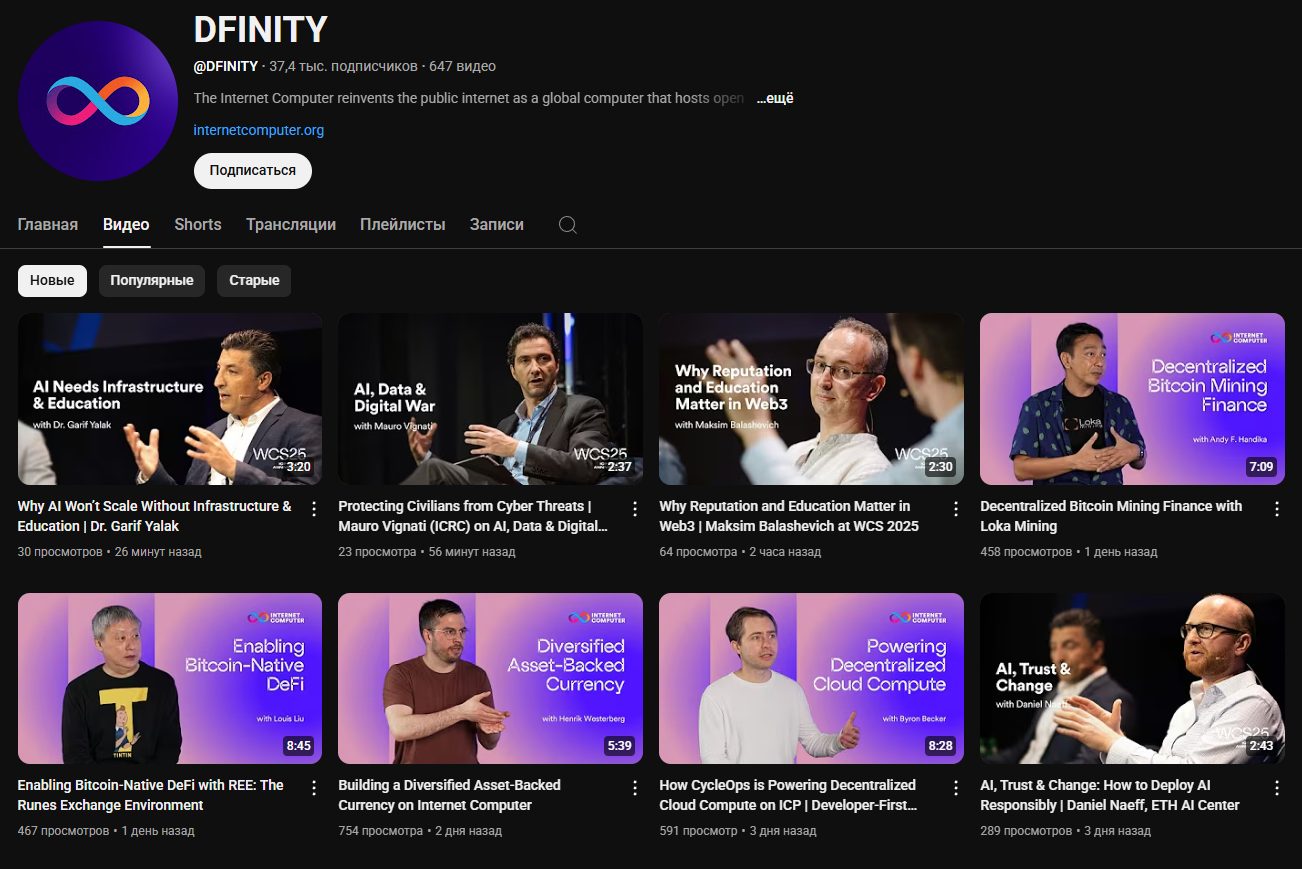Click the 7:09 duration badge

coord(1260,467)
